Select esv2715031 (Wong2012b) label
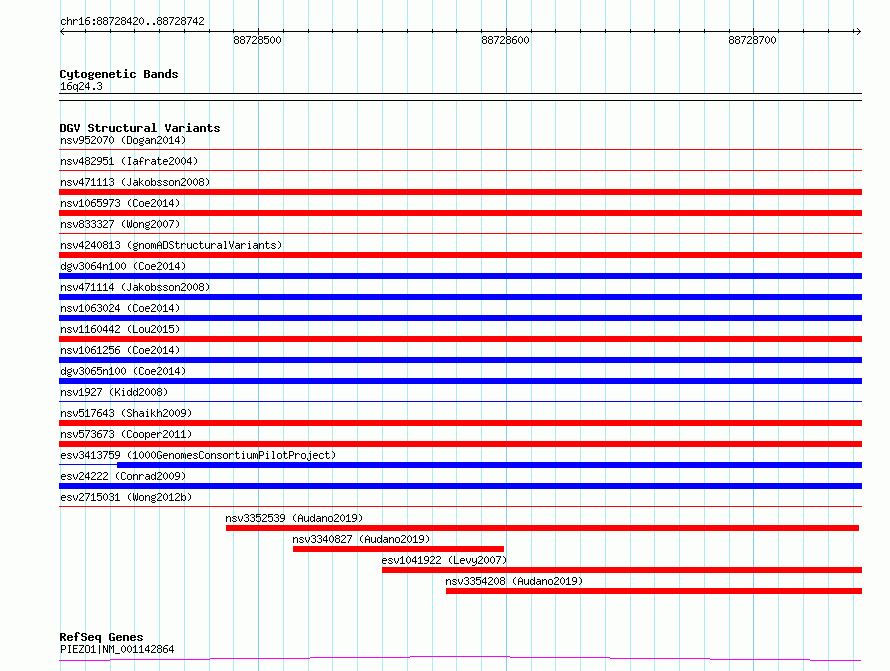The height and width of the screenshot is (671, 890). [126, 497]
